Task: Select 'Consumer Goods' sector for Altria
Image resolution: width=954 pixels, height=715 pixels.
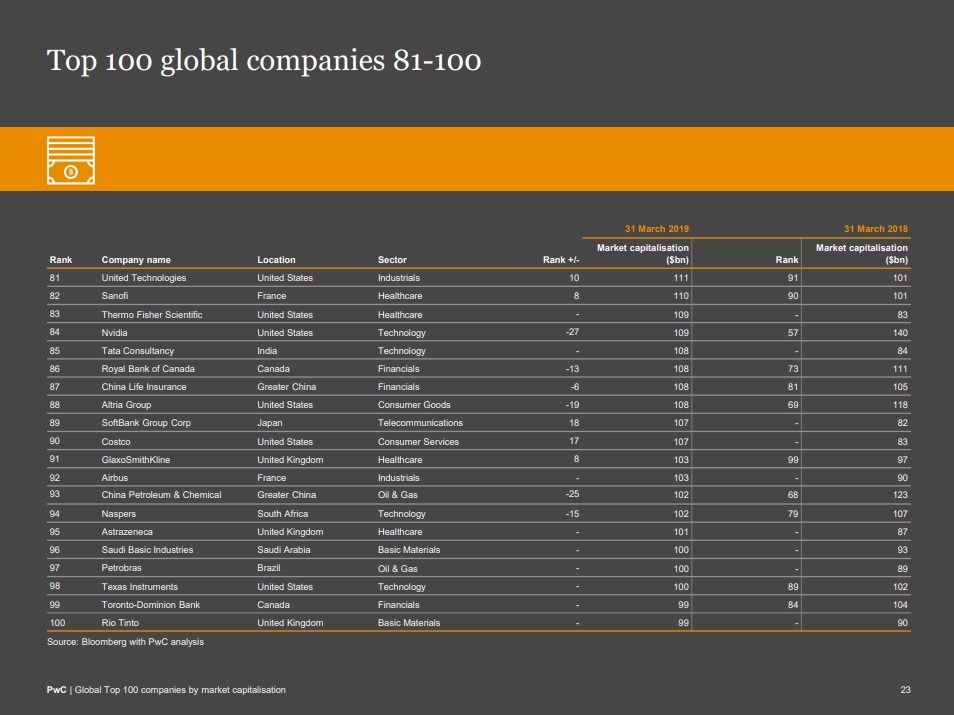Action: [414, 405]
